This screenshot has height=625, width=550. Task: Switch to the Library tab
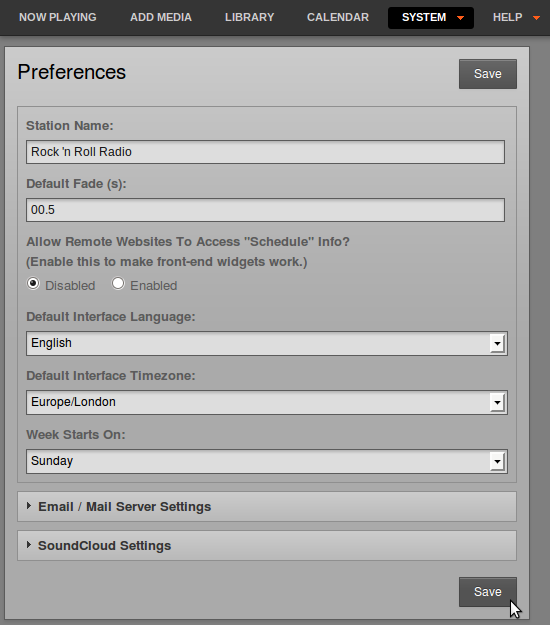tap(249, 18)
